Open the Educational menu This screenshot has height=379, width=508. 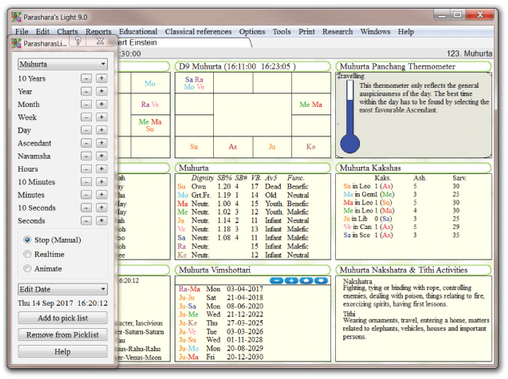[138, 32]
